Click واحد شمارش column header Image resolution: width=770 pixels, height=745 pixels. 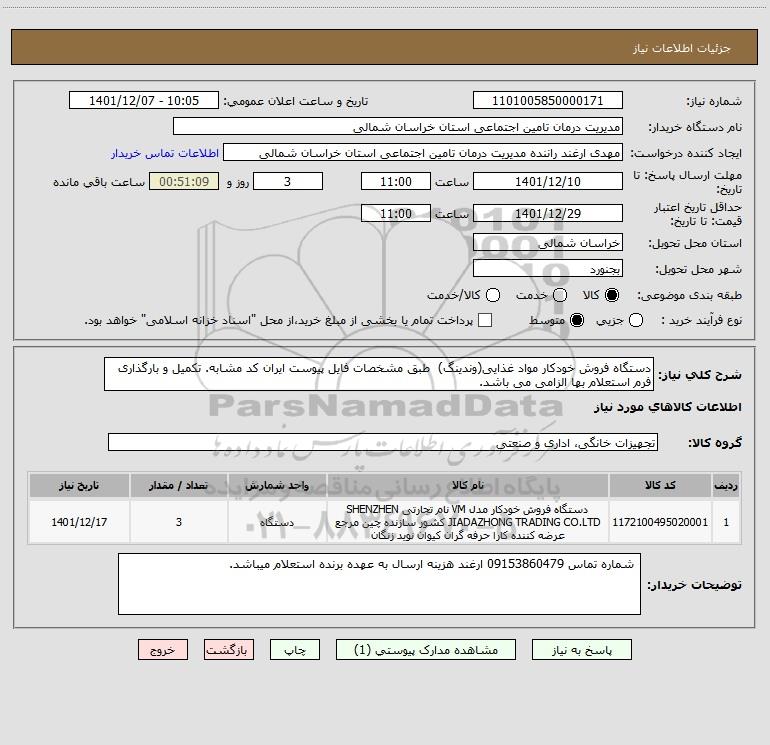[x=277, y=485]
